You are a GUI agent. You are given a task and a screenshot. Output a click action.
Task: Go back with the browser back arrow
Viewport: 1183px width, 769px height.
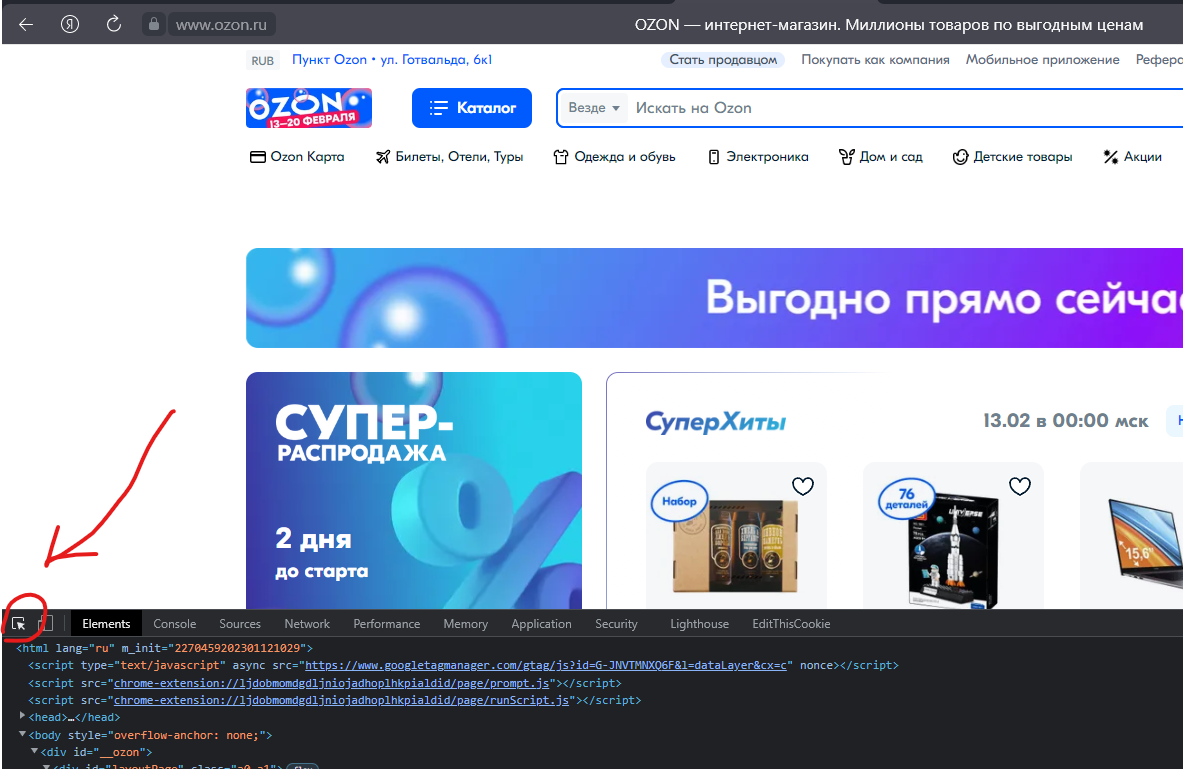(x=26, y=25)
